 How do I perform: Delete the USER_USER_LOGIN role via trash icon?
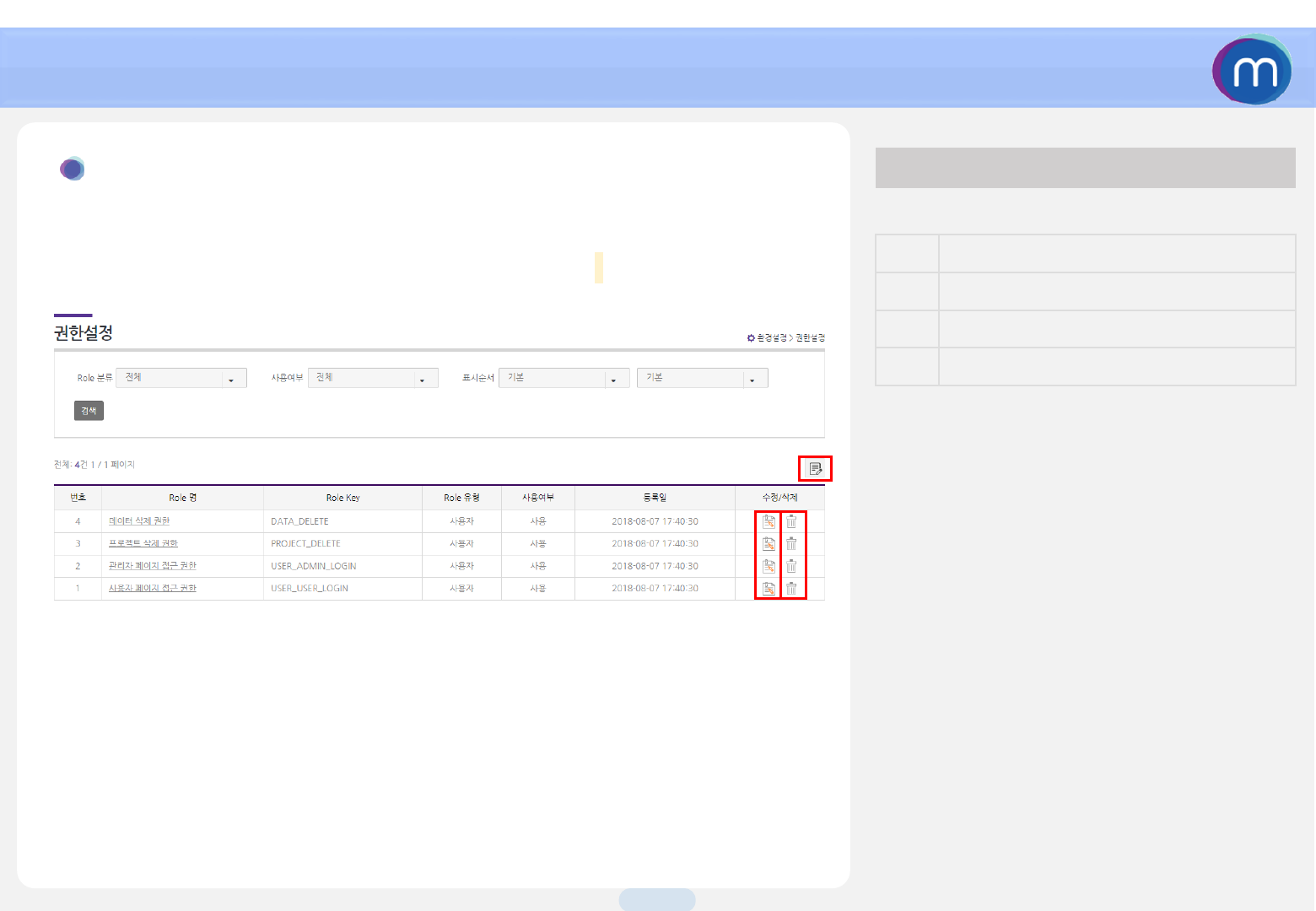(x=791, y=589)
